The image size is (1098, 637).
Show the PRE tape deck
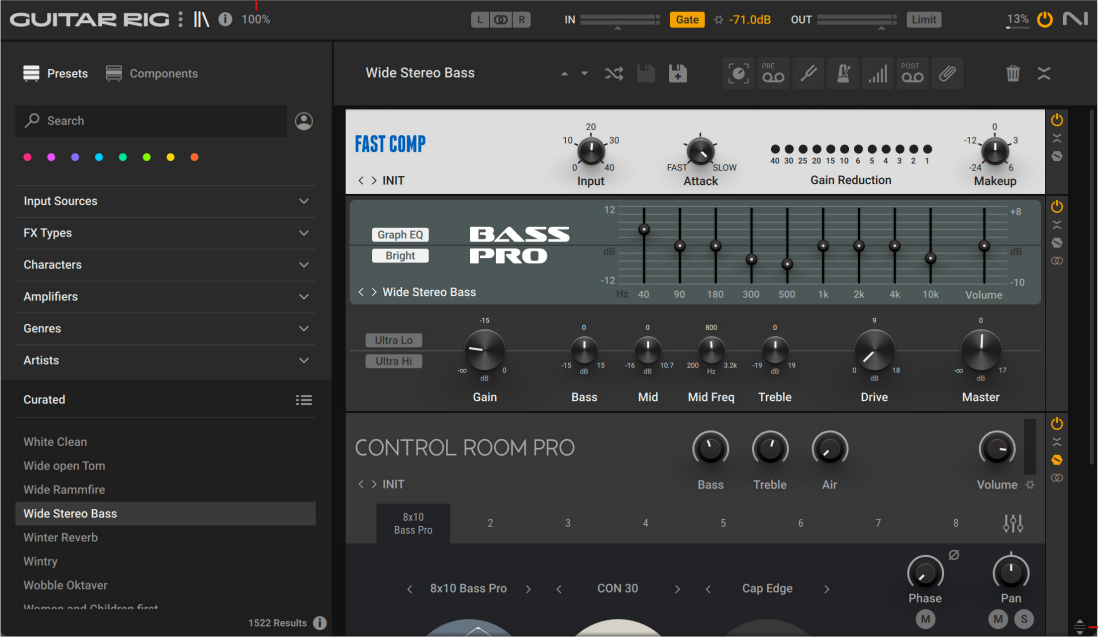[x=773, y=74]
